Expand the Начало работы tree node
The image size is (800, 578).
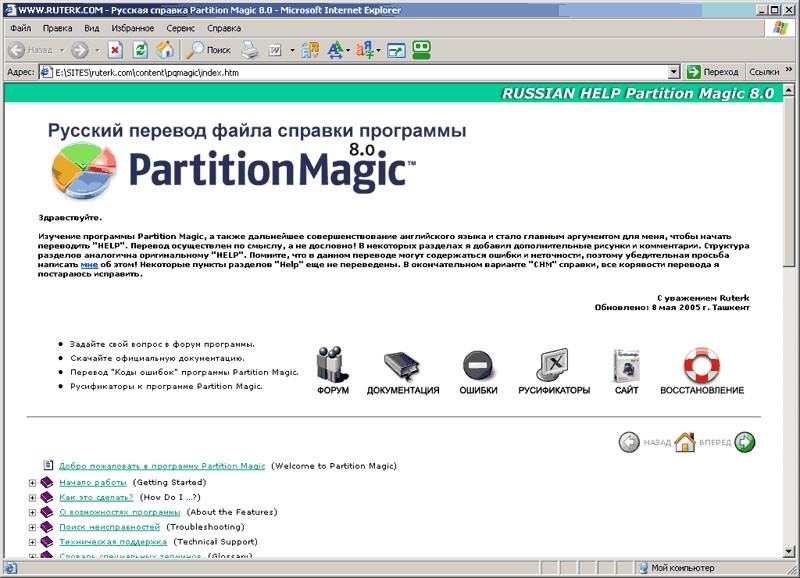pos(32,483)
